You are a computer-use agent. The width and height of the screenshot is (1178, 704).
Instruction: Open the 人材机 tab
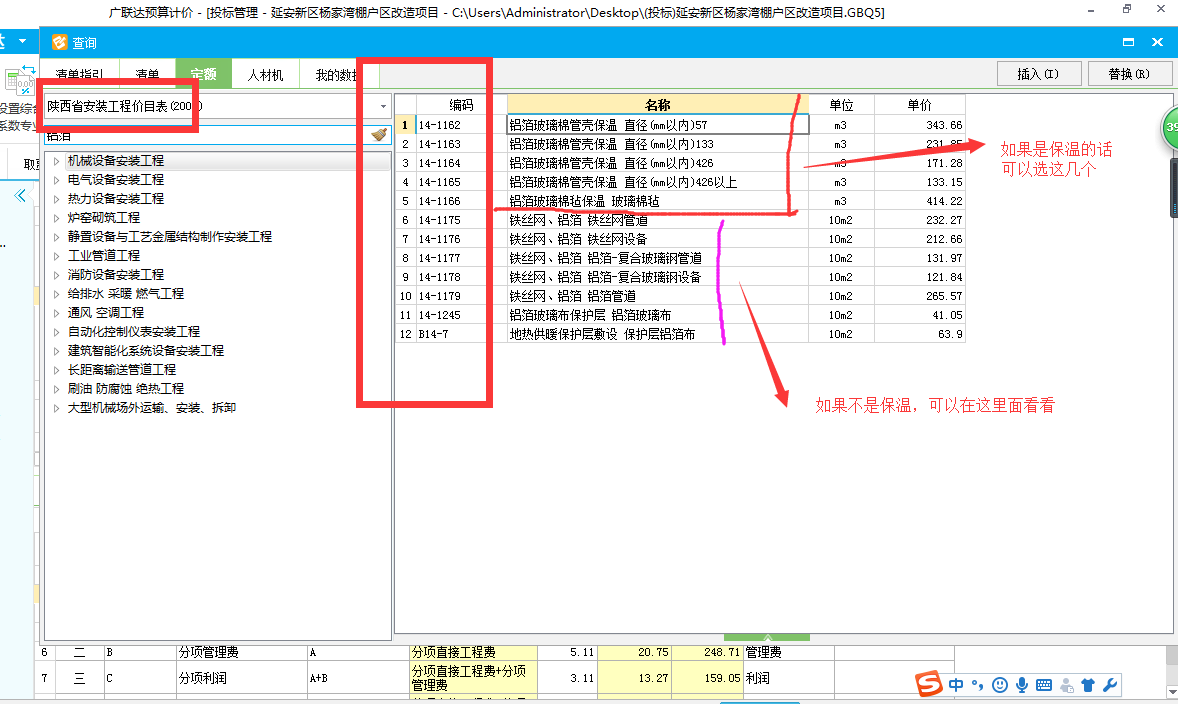coord(265,74)
